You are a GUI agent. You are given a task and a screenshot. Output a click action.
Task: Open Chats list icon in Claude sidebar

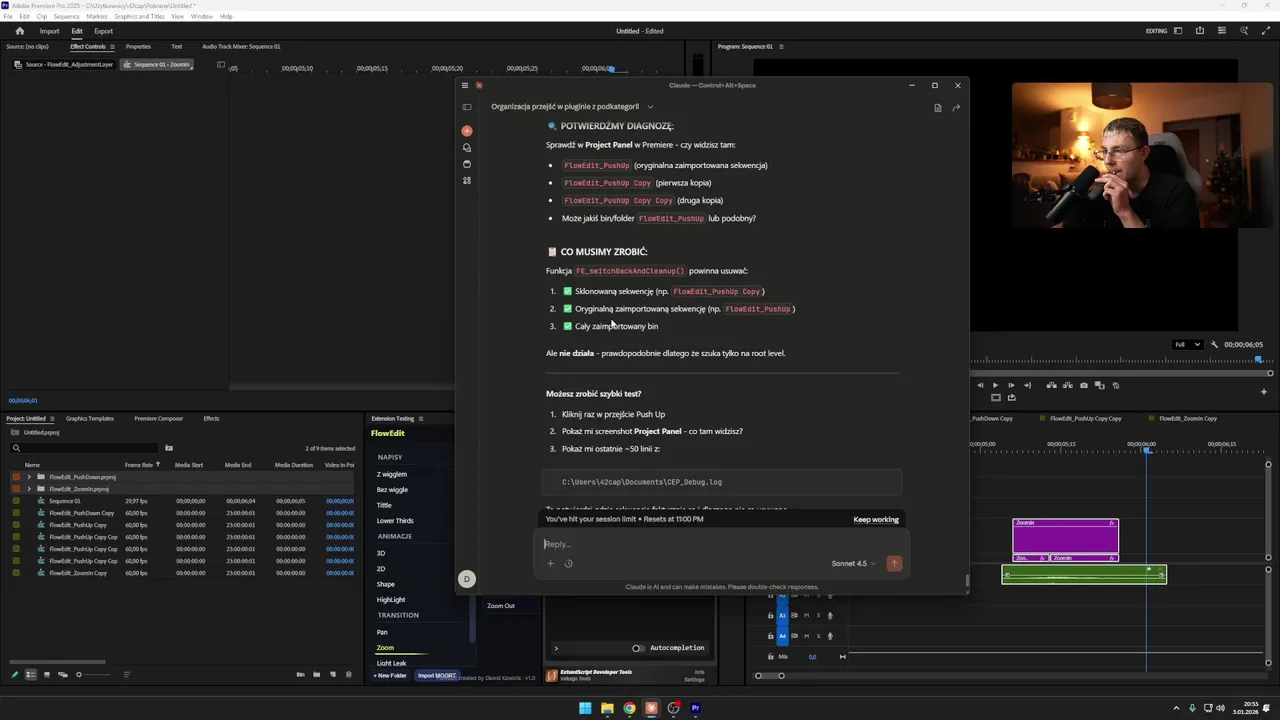(x=467, y=147)
